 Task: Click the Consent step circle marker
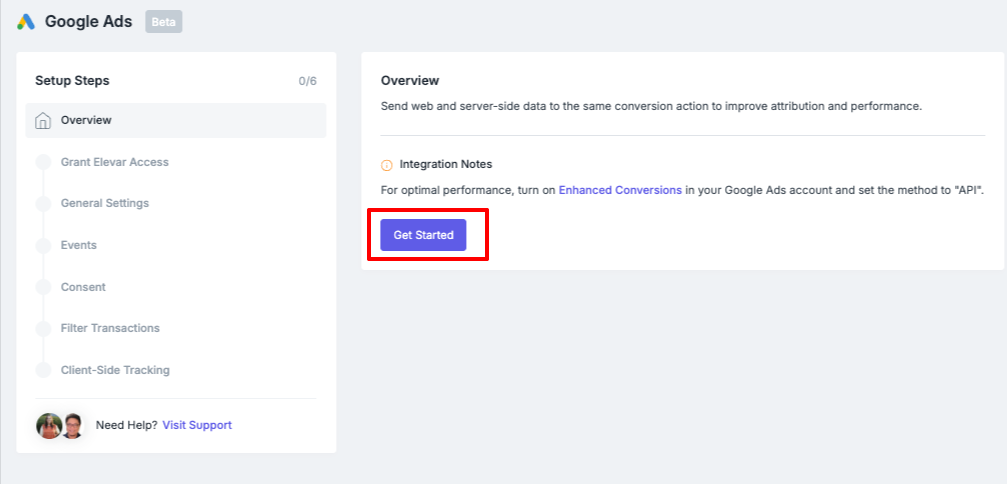(x=43, y=287)
